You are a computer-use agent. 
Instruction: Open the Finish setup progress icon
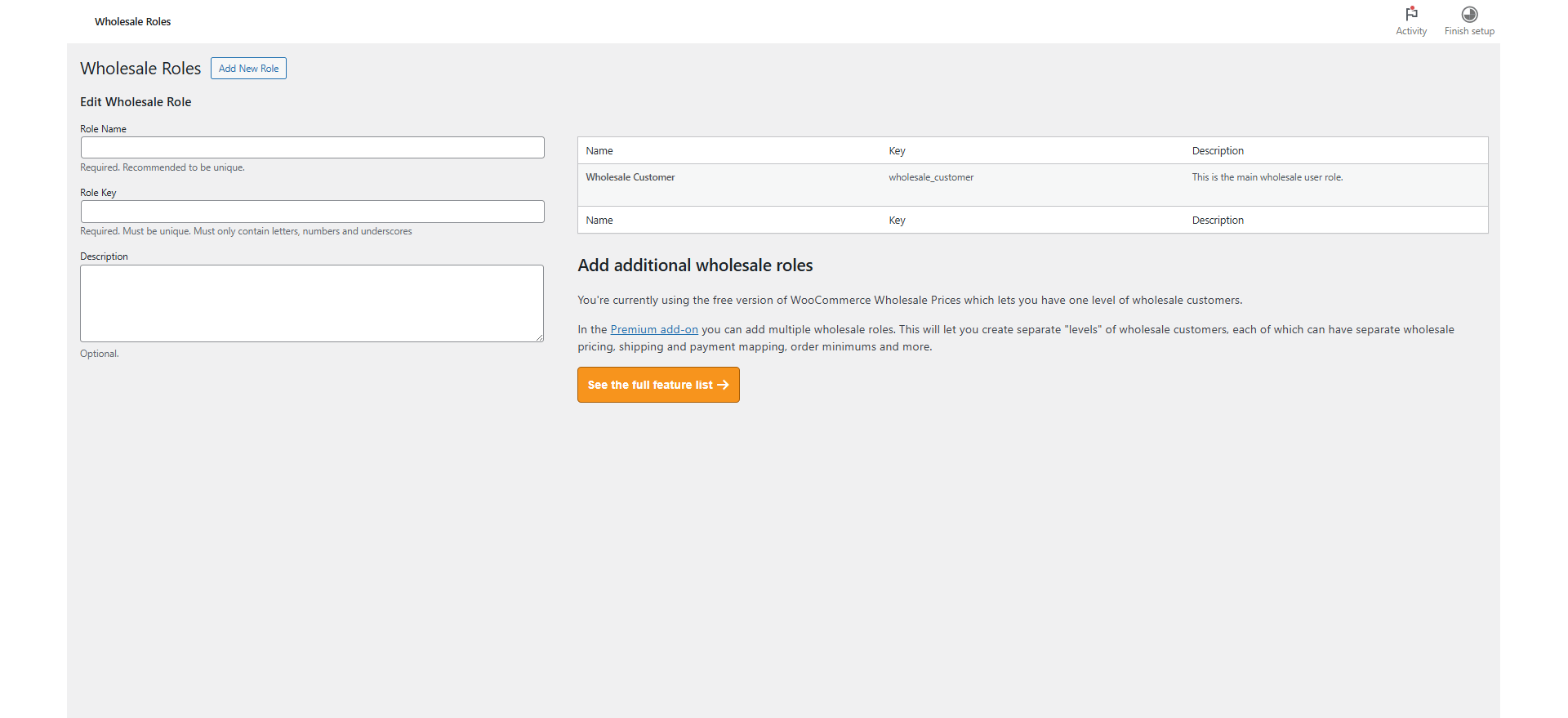pyautogui.click(x=1469, y=14)
